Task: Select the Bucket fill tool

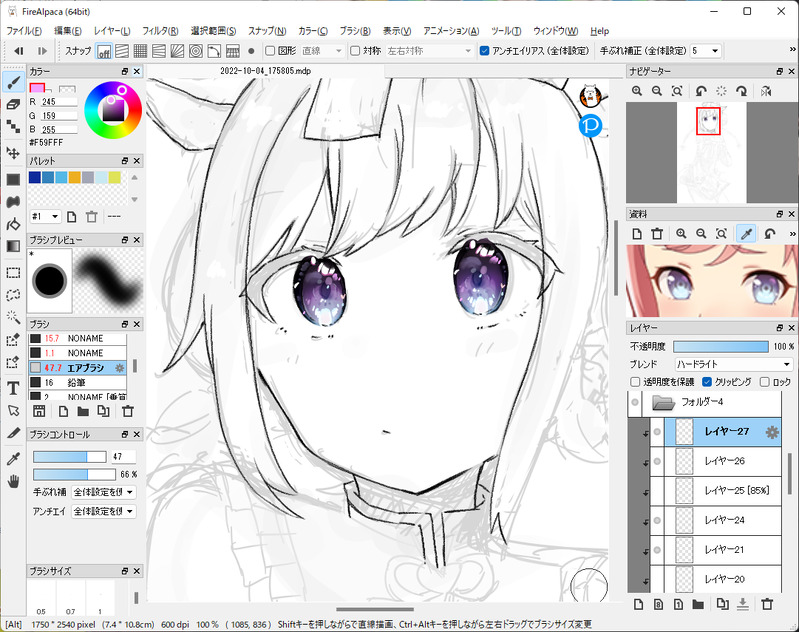Action: coord(14,224)
